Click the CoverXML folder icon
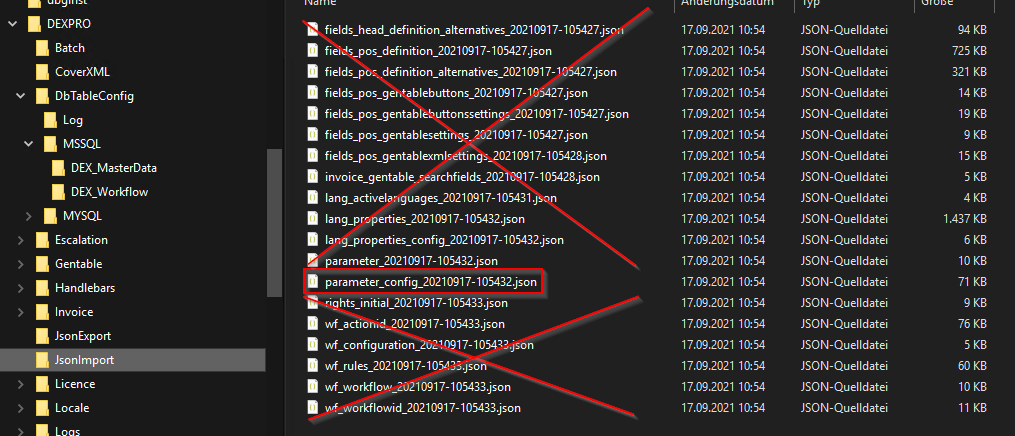 coord(43,72)
